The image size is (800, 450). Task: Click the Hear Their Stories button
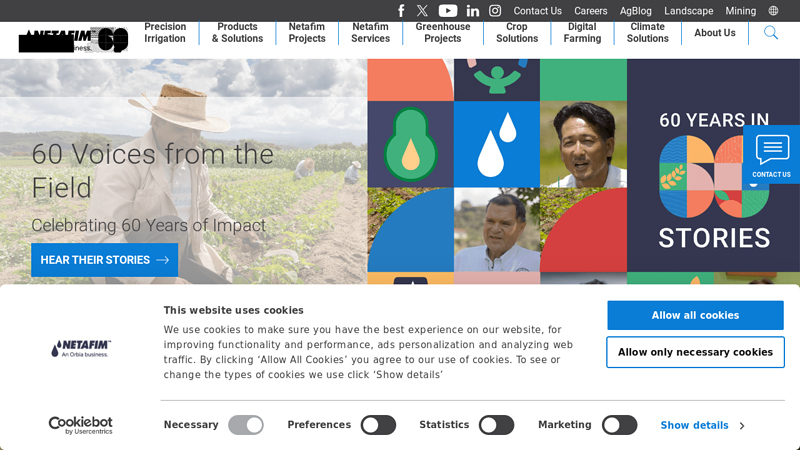tap(105, 260)
